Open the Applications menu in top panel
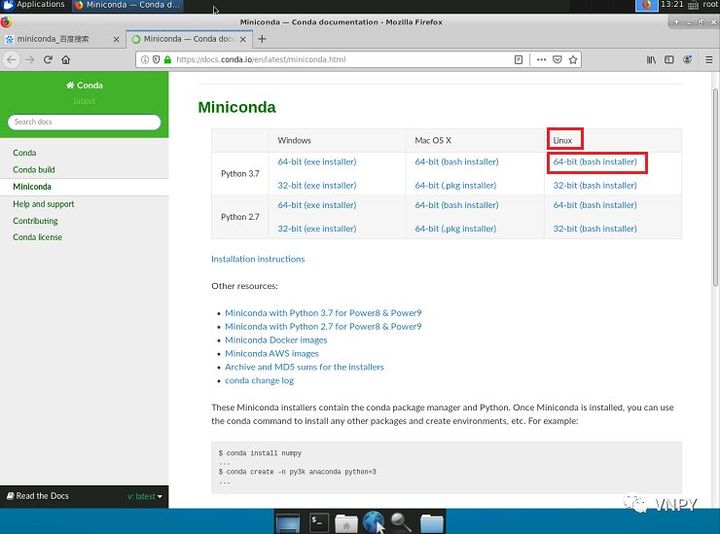Screen dimensions: 720x534 tap(34, 5)
